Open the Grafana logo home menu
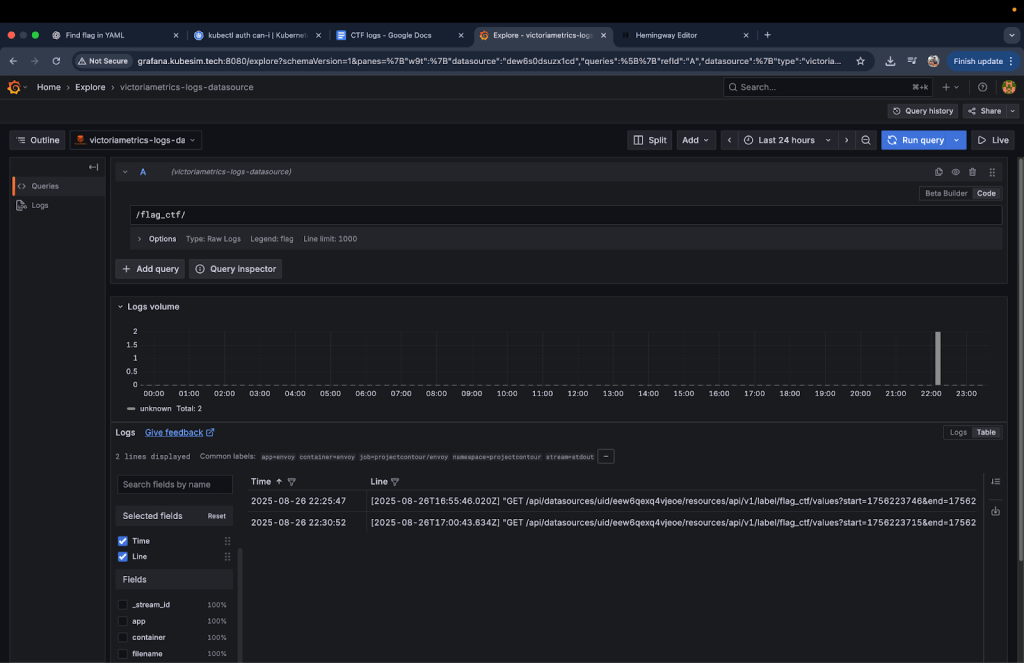This screenshot has height=663, width=1024. click(14, 87)
